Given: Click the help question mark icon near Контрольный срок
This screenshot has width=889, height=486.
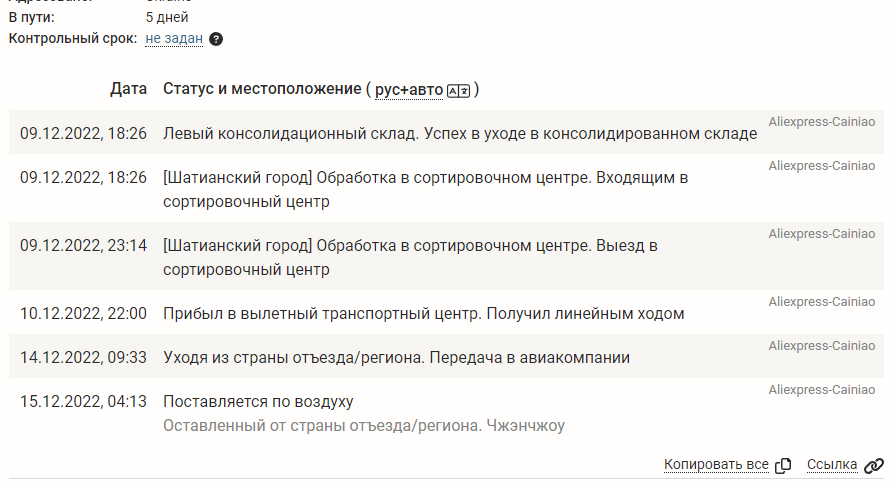Looking at the screenshot, I should [x=216, y=39].
